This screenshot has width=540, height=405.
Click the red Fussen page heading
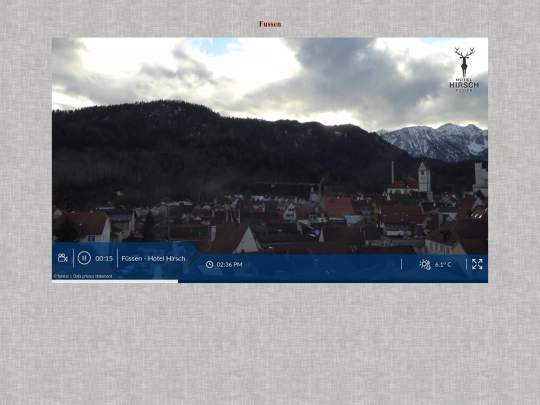(x=270, y=24)
